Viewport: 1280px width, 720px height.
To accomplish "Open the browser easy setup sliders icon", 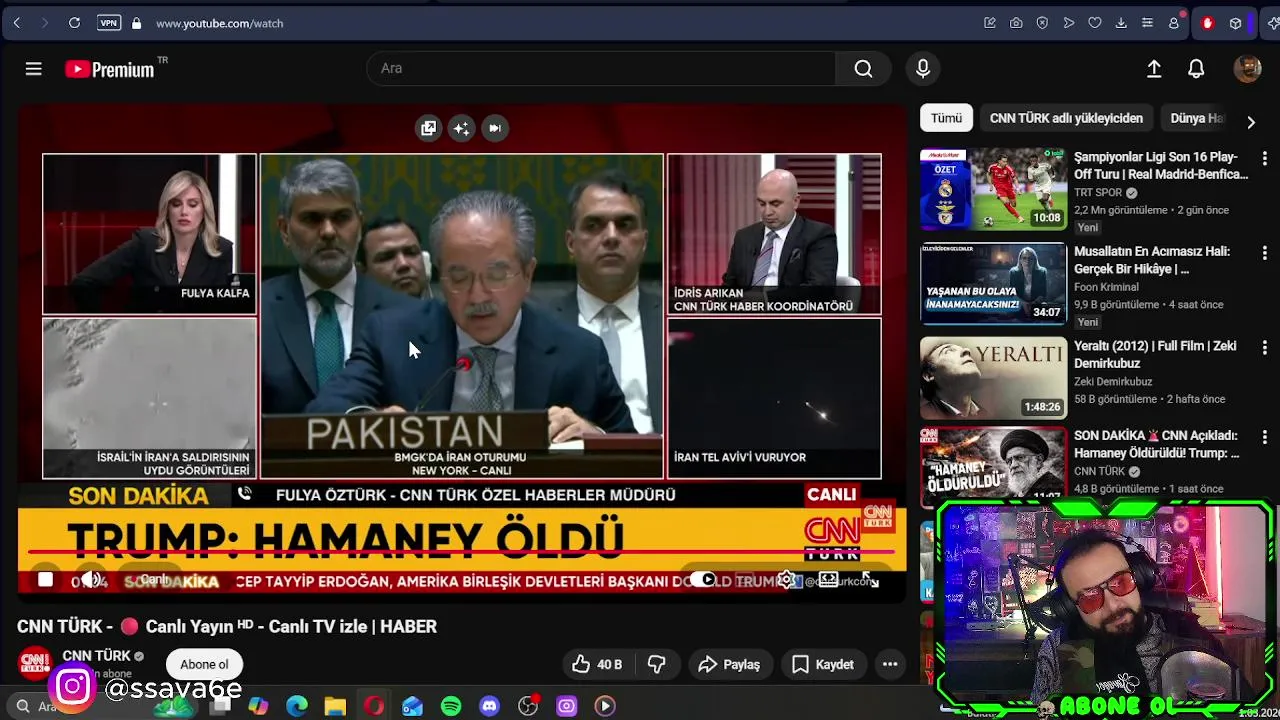I will 1147,23.
